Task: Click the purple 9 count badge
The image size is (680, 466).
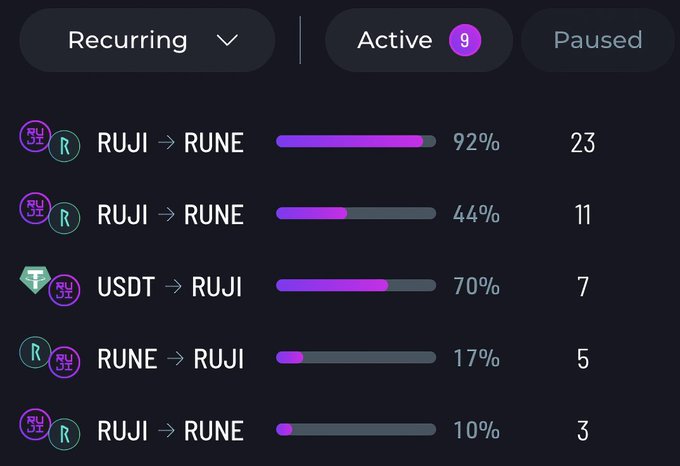Action: pos(465,40)
